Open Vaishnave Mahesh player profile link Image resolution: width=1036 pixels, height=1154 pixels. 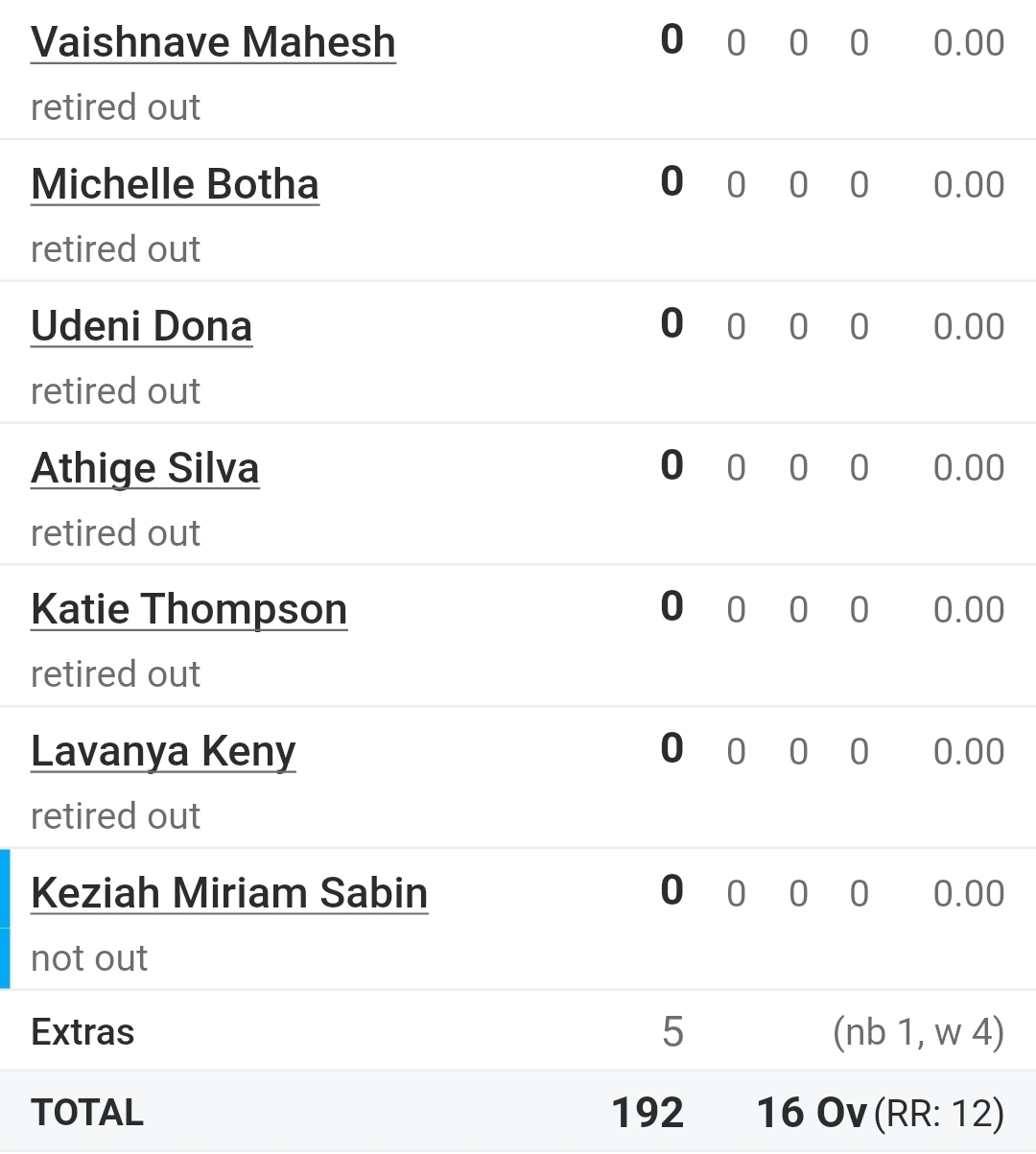pos(213,43)
